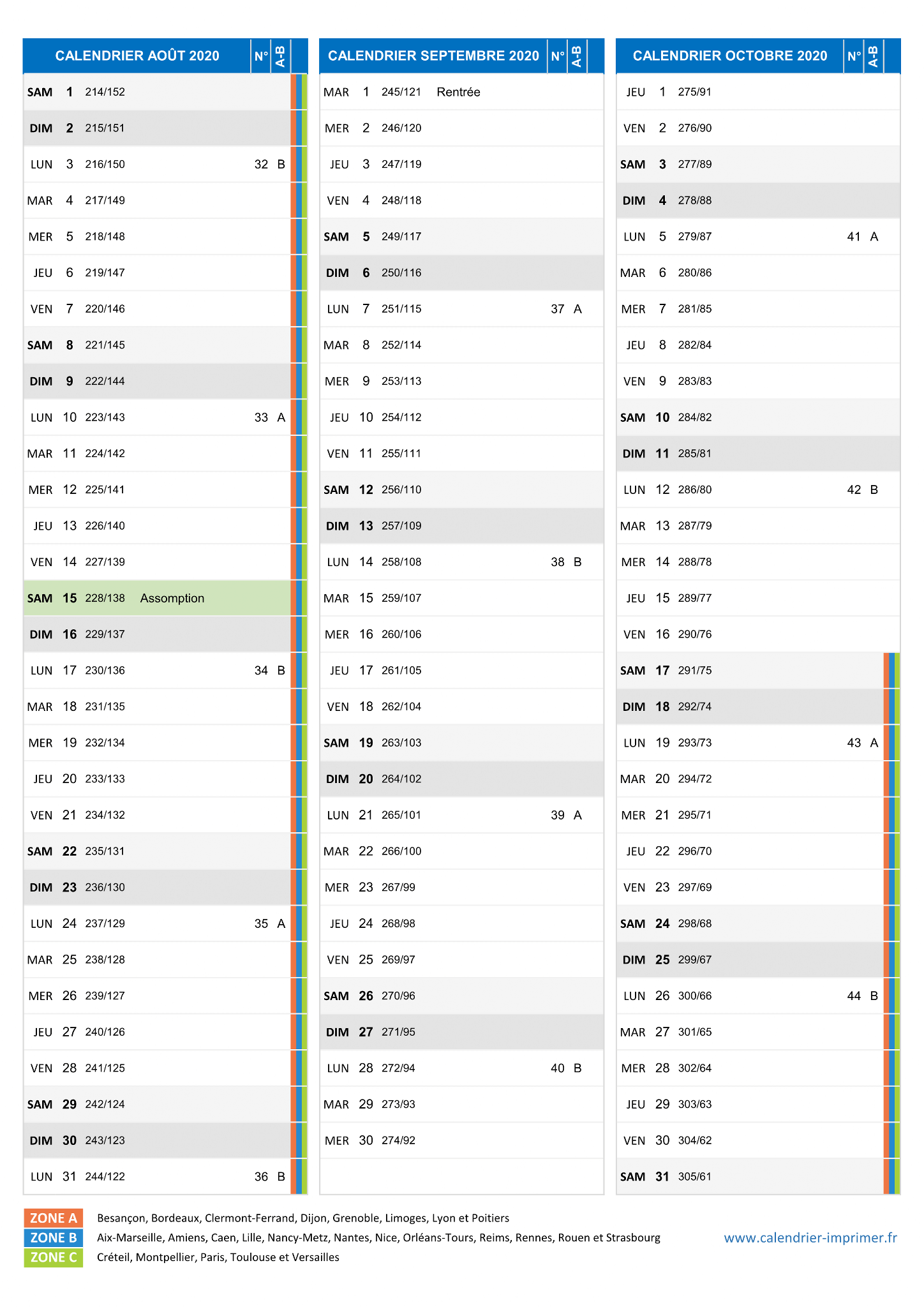Click the ZONE A orange legend label

pyautogui.click(x=54, y=1218)
